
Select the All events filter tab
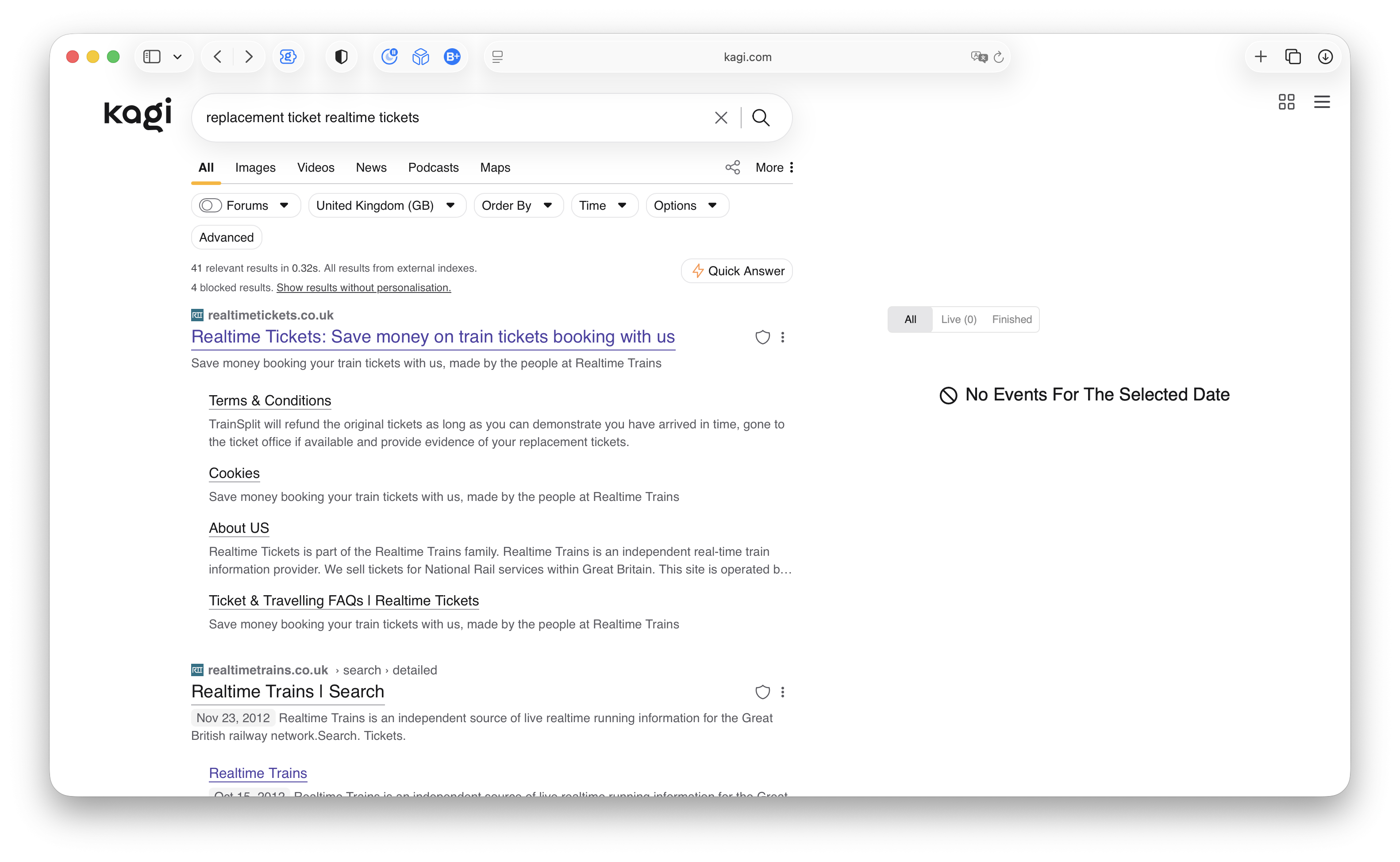point(910,319)
